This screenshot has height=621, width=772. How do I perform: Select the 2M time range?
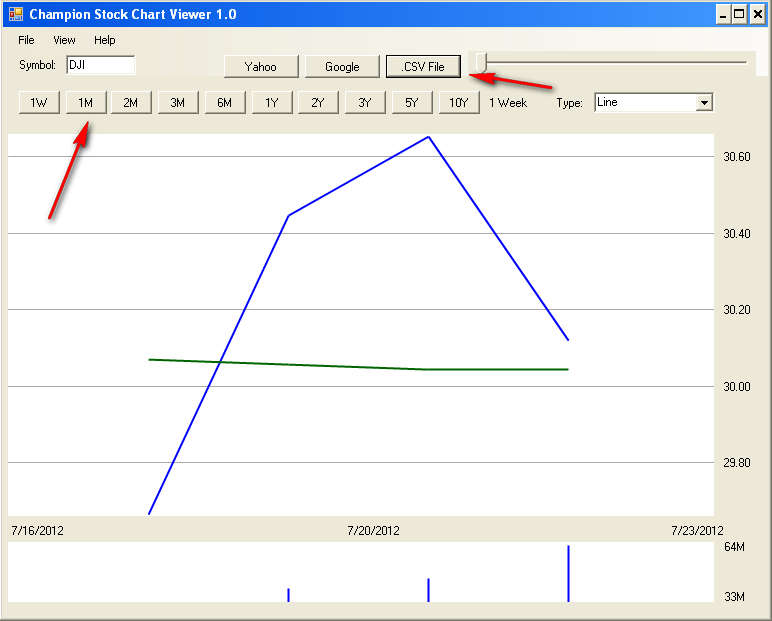(x=130, y=102)
